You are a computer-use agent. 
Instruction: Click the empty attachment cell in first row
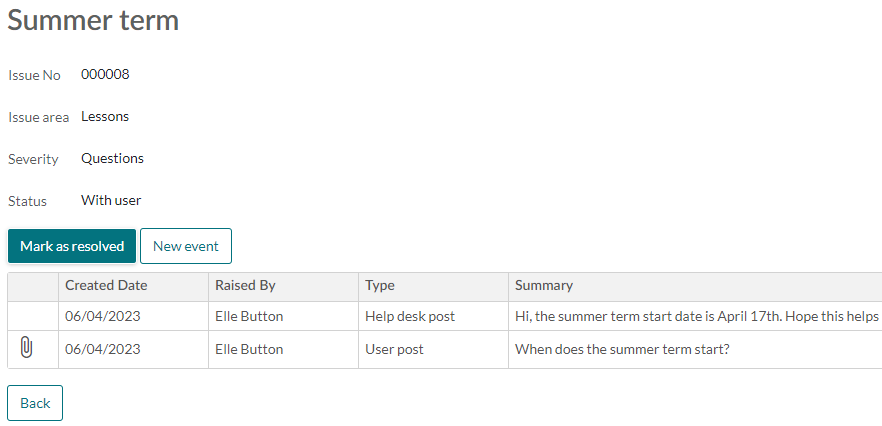point(33,316)
